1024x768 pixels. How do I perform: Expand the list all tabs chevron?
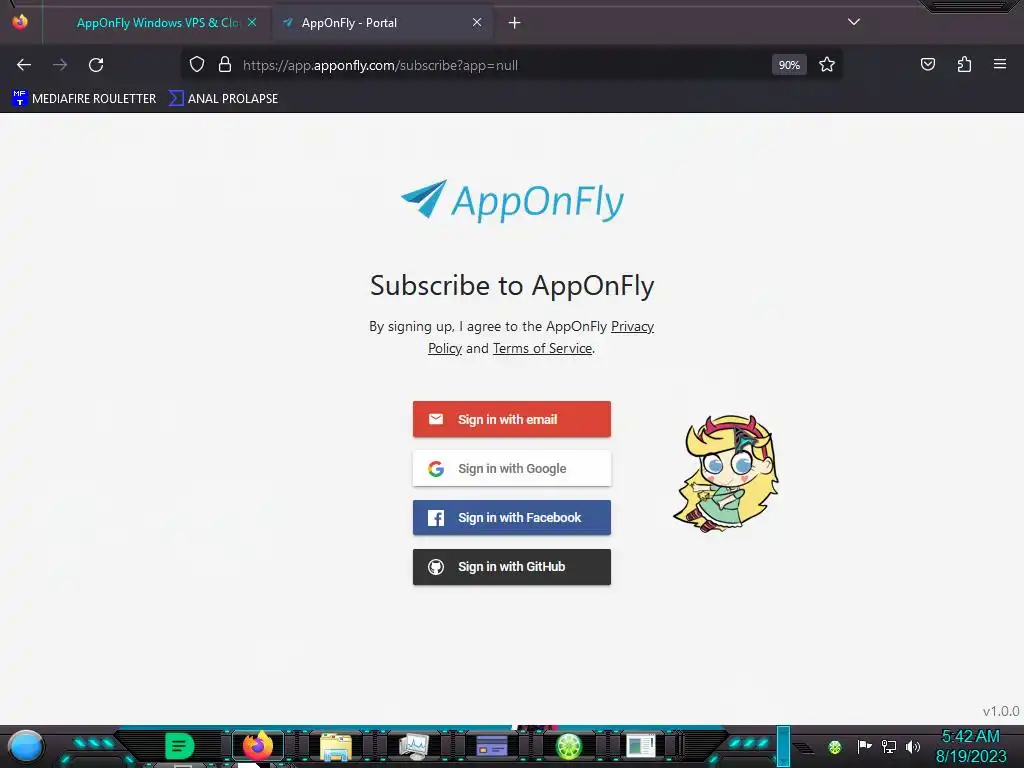point(854,22)
